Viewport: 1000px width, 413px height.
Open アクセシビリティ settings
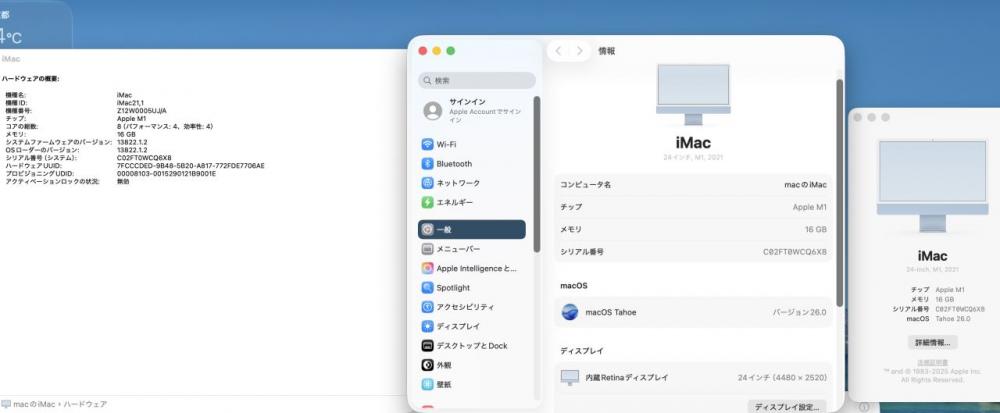471,307
